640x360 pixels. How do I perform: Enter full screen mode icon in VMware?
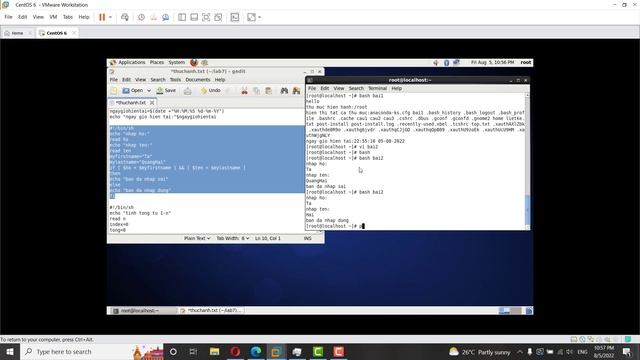pyautogui.click(x=206, y=17)
